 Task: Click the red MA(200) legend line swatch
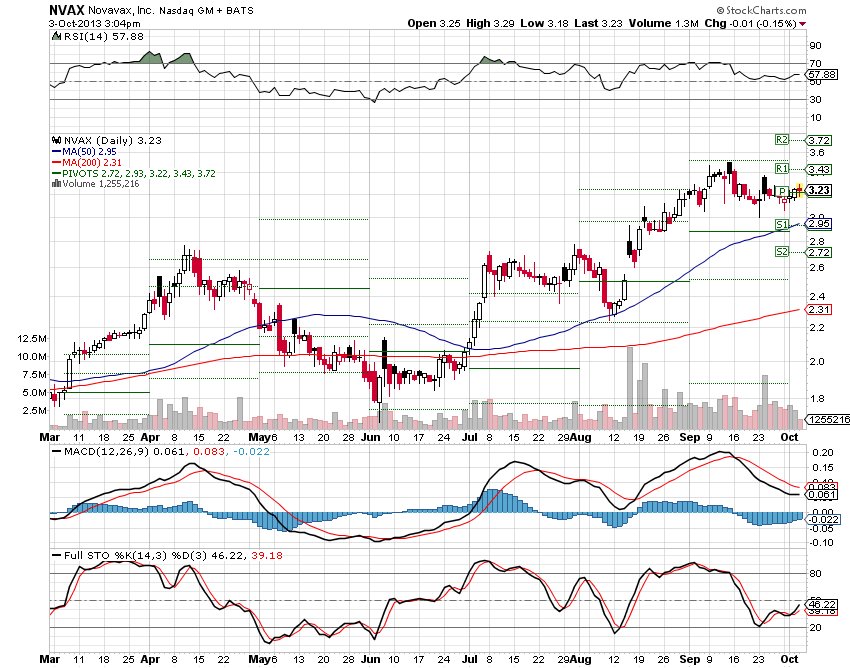(x=56, y=163)
